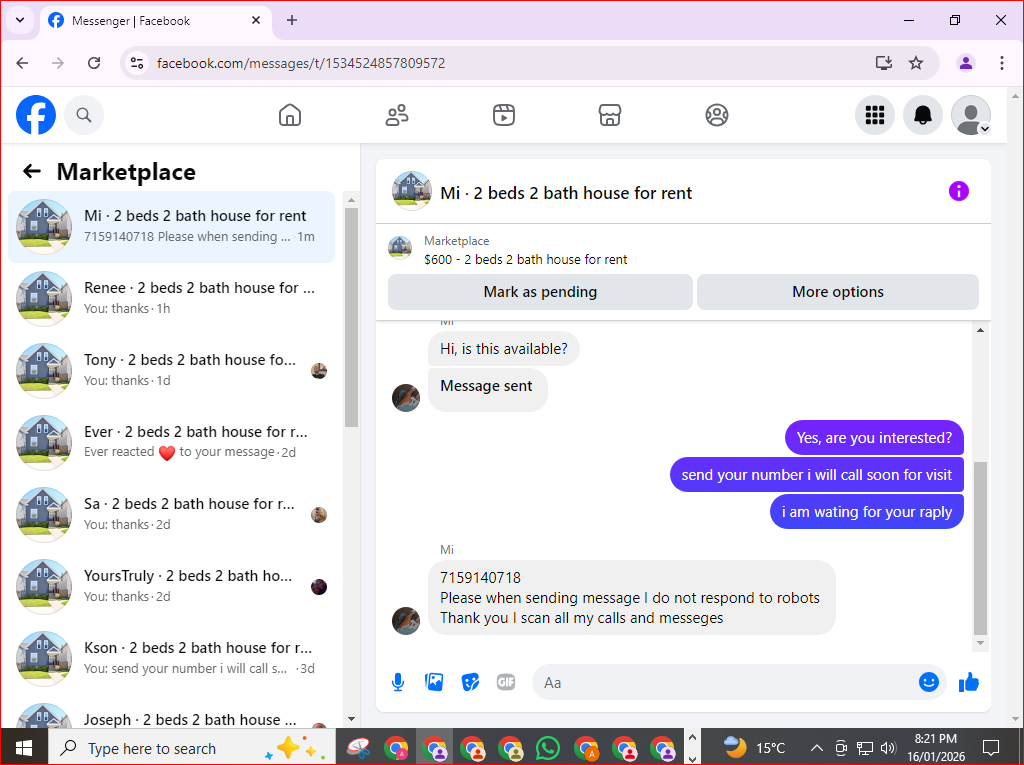Image resolution: width=1024 pixels, height=765 pixels.
Task: Open the volume speaker tray icon
Action: 888,748
